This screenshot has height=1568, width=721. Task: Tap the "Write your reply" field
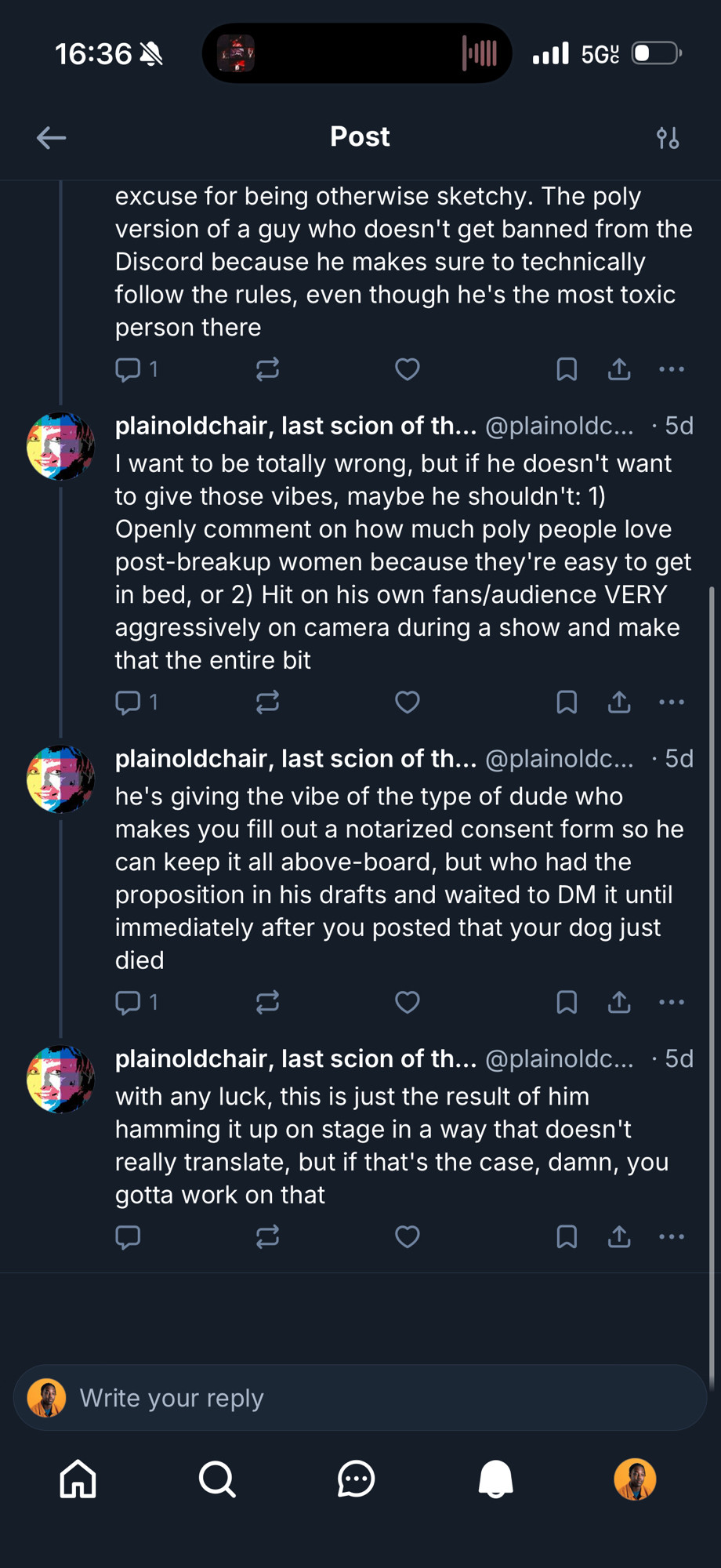(360, 1398)
